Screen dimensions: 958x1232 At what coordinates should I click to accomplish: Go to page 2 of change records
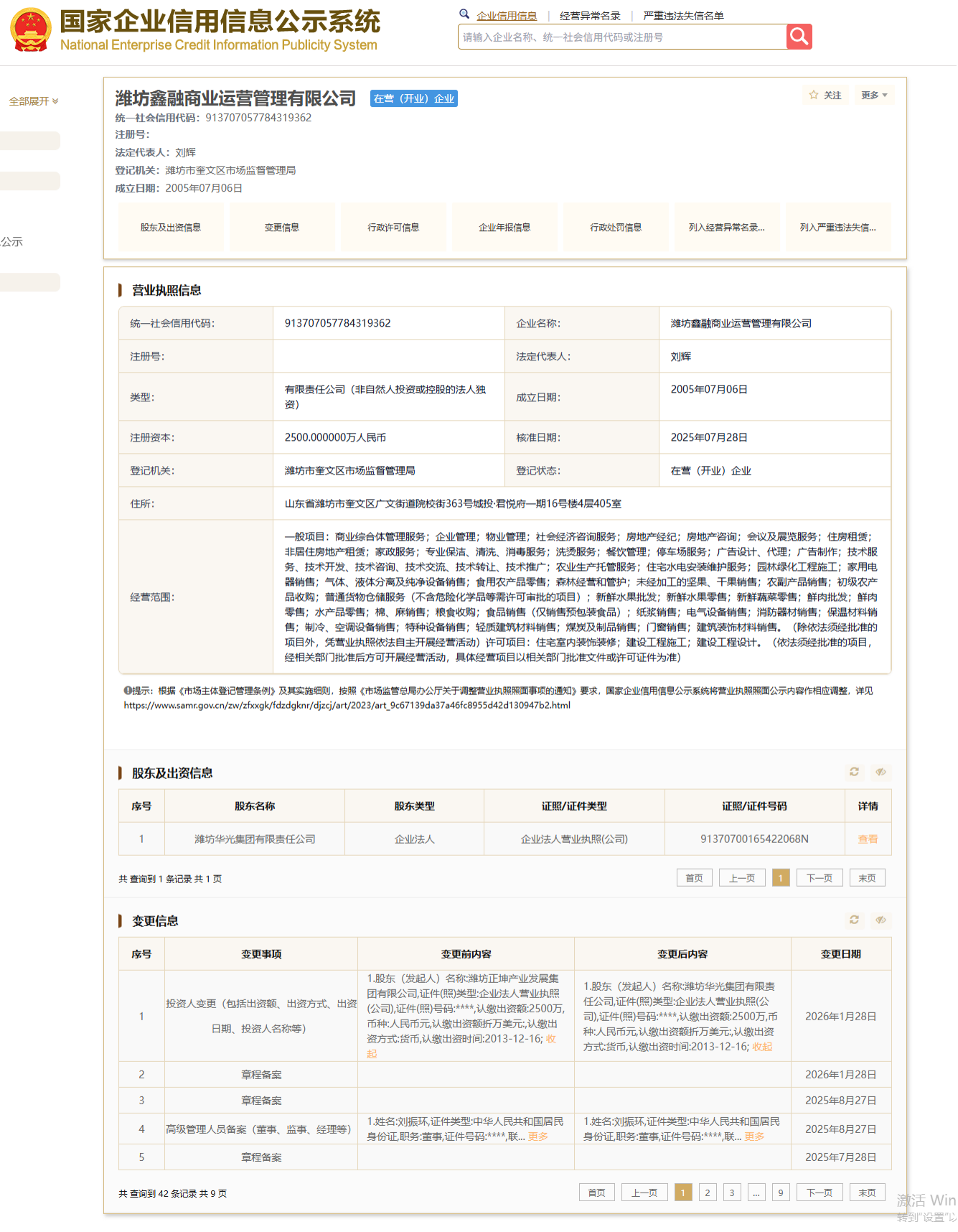pyautogui.click(x=708, y=1193)
